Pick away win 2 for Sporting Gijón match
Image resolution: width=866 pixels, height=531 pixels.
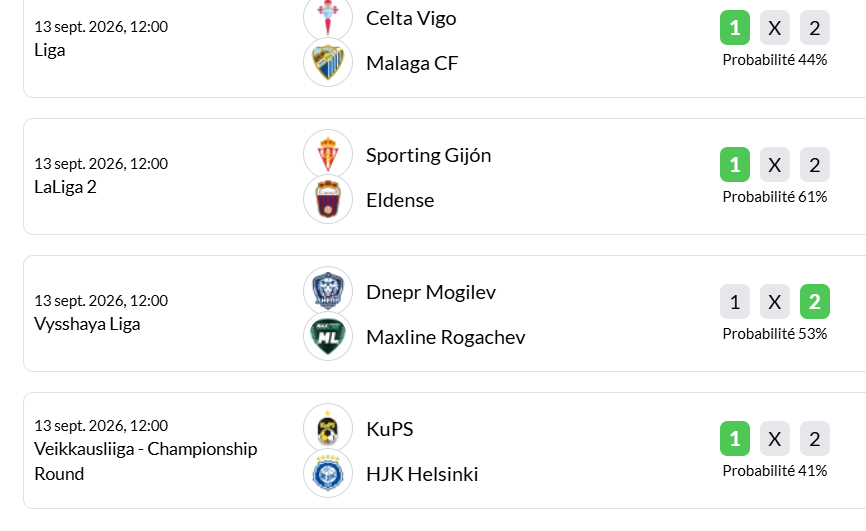point(815,165)
